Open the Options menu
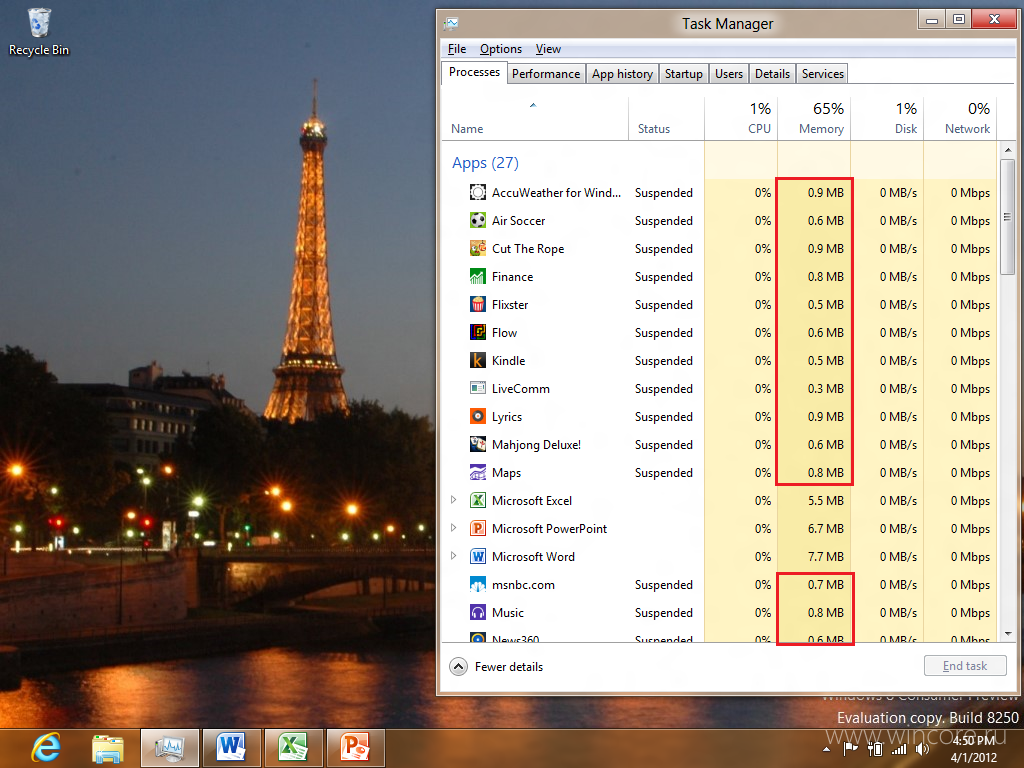 coord(501,49)
